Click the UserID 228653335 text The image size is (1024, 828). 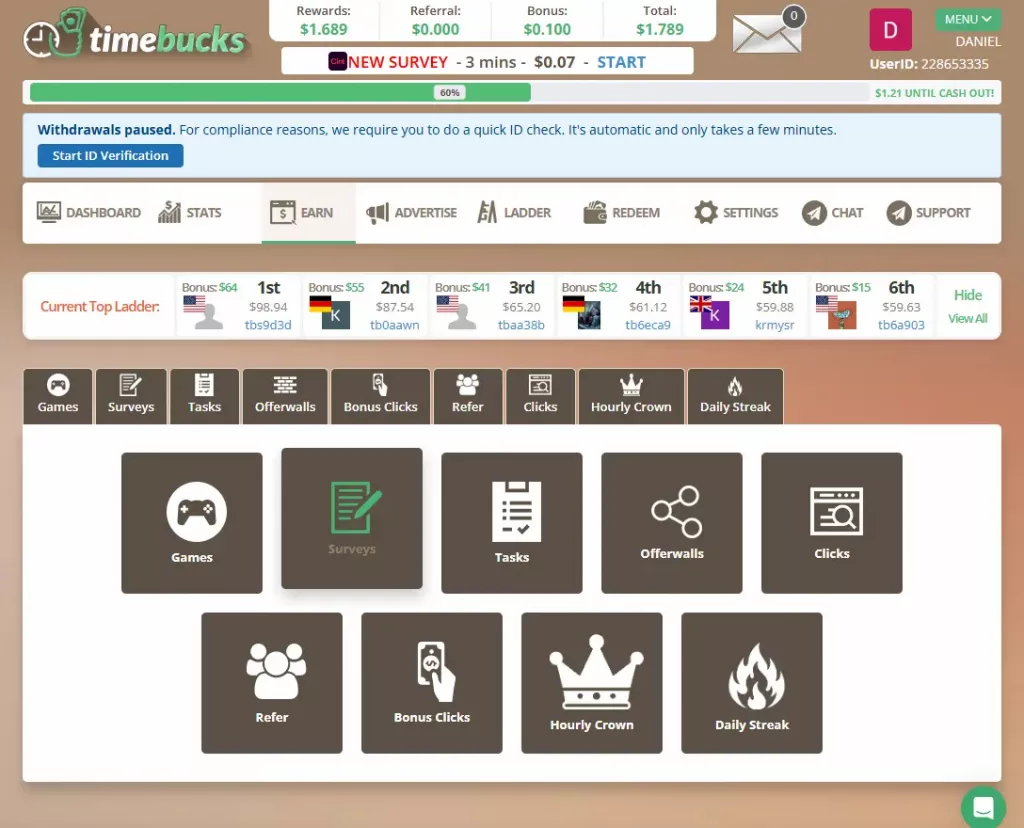(929, 64)
